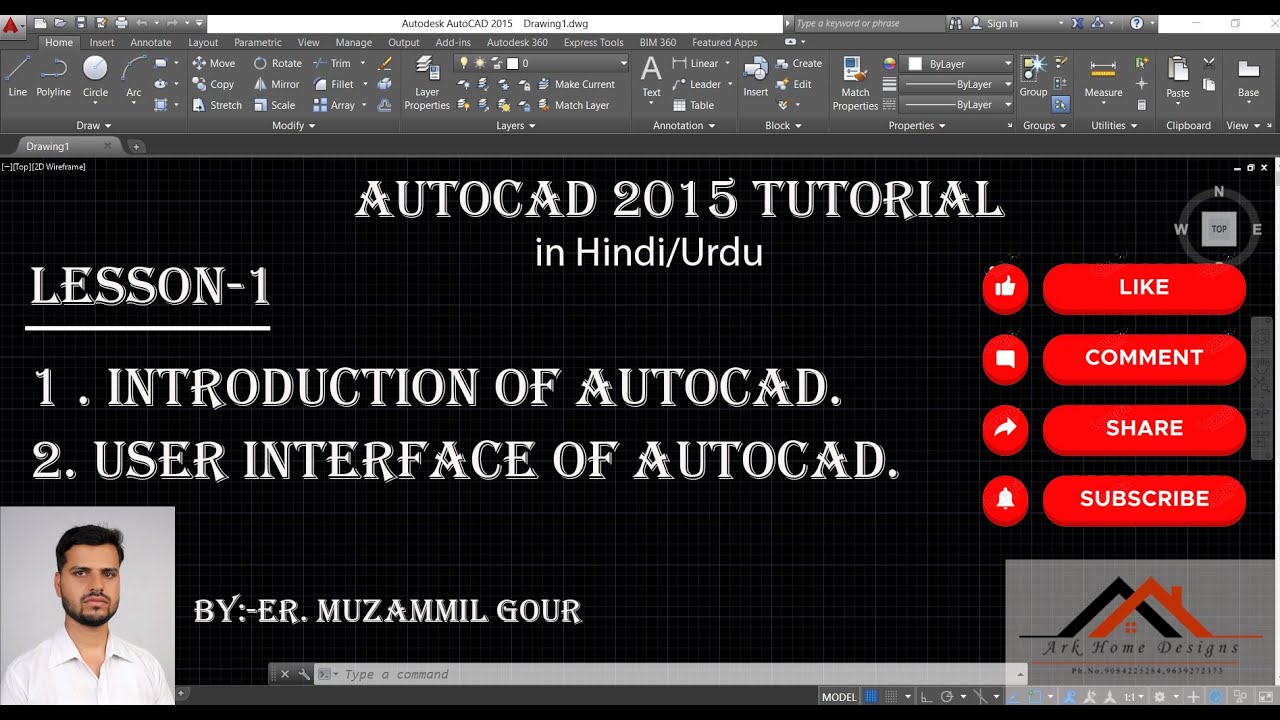Toggle group selection on/off button

(1061, 104)
